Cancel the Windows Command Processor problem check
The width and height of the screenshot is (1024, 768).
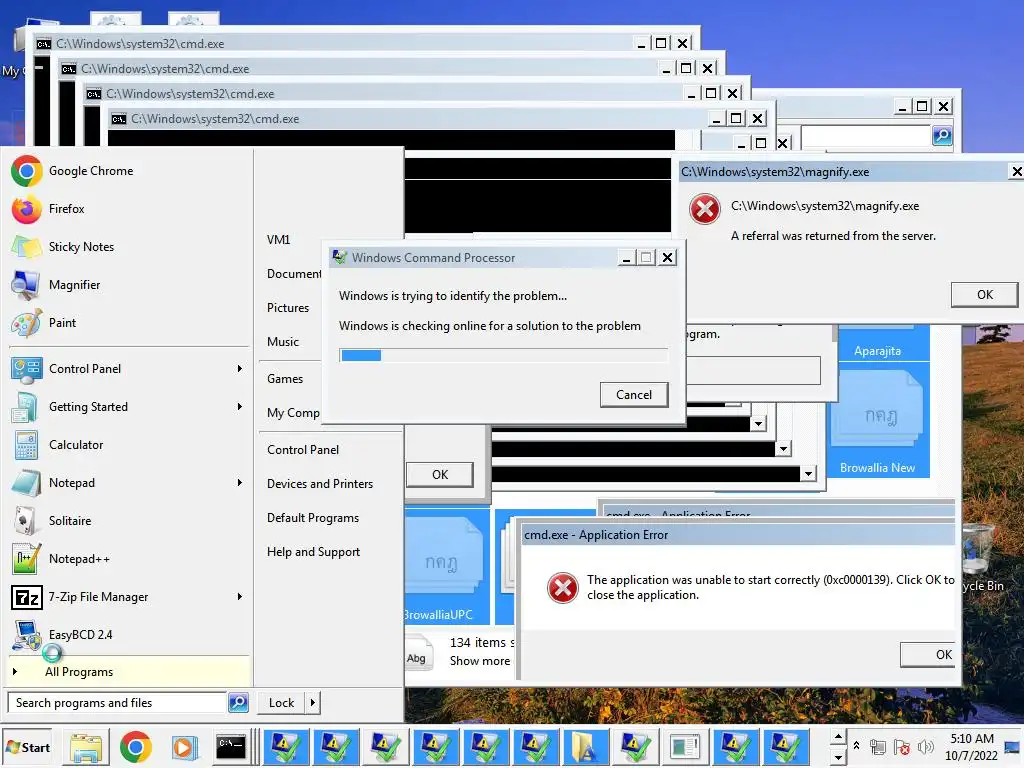coord(634,395)
